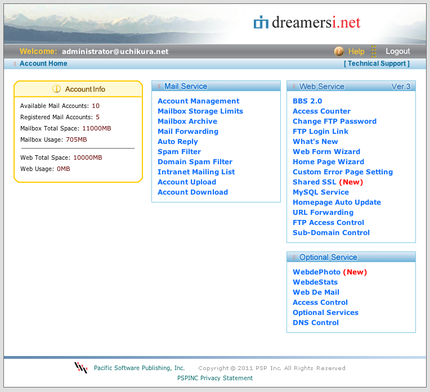Click the Pacific Software Publishing logo icon
Image resolution: width=430 pixels, height=392 pixels.
pos(81,368)
